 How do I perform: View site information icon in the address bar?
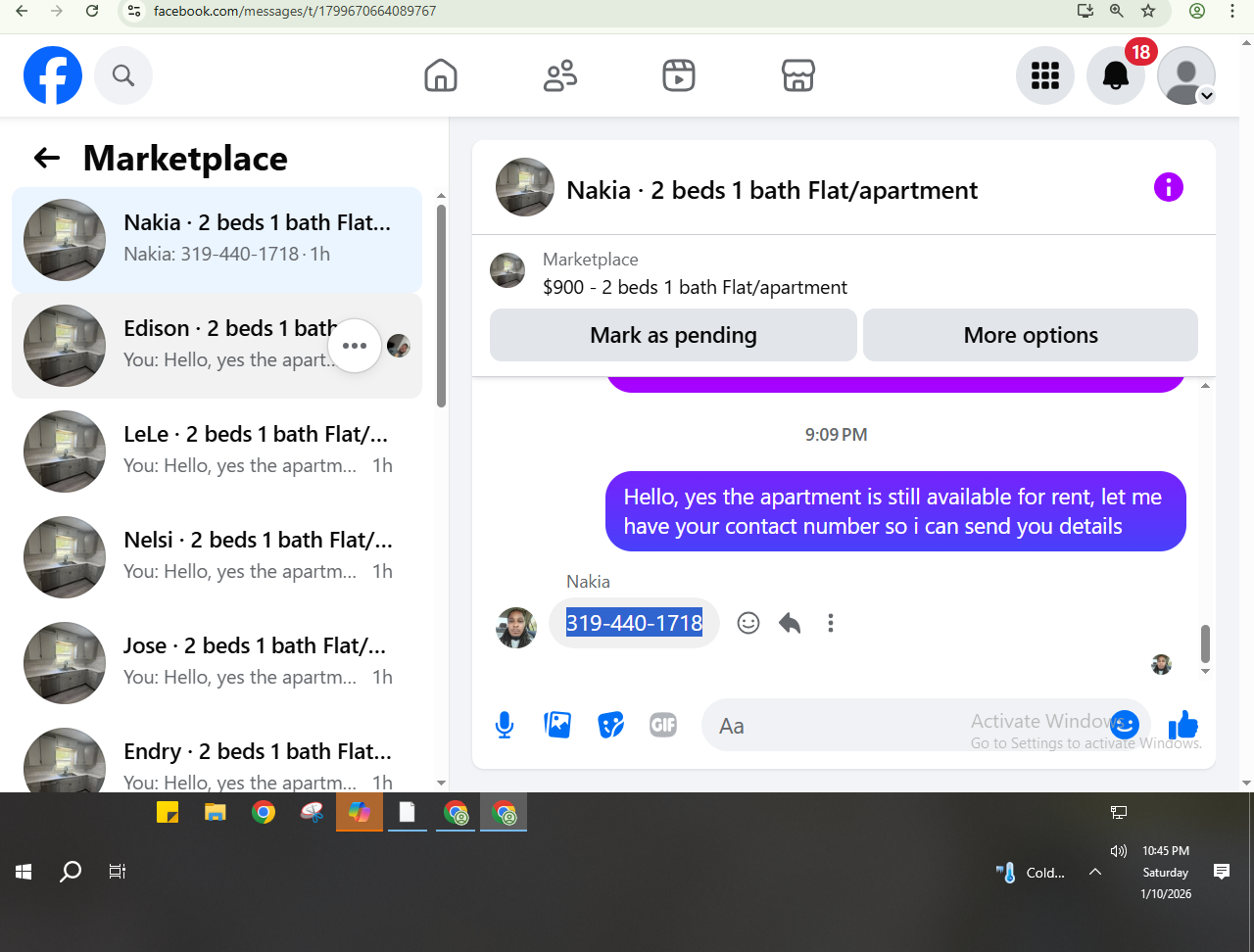pos(134,11)
